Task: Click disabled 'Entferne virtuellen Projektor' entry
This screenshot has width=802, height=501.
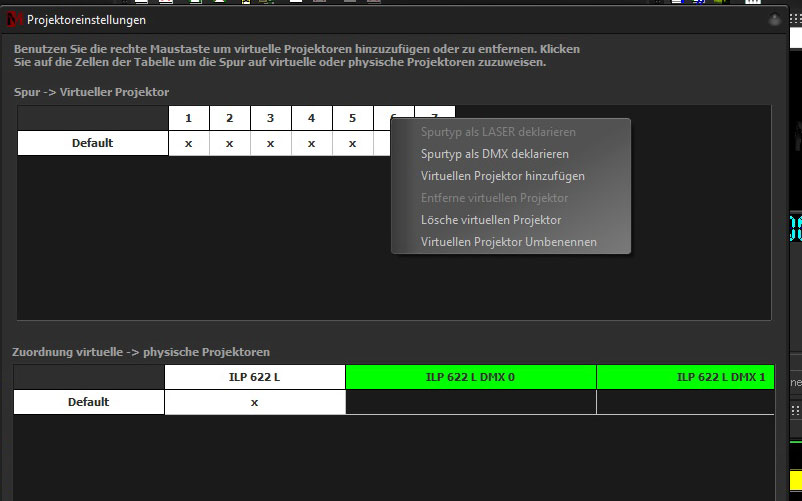Action: (x=494, y=198)
